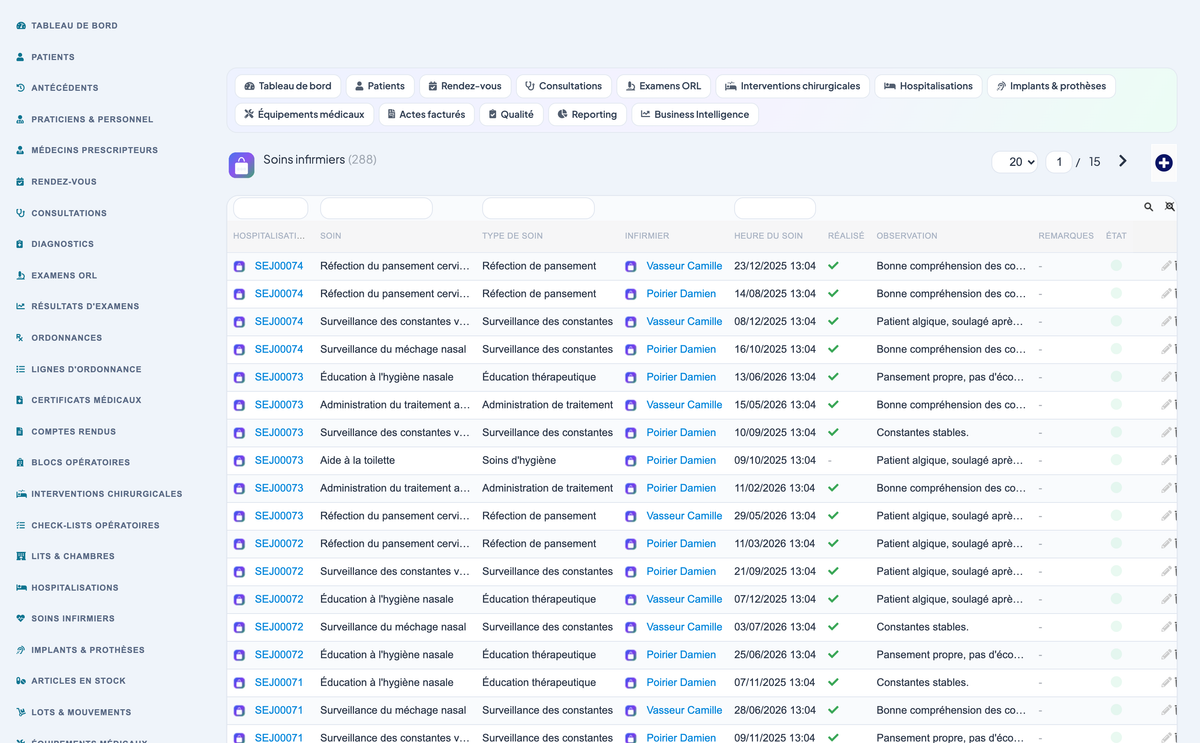Open SEJ00073 link in the 13/06/2026 row

click(279, 377)
